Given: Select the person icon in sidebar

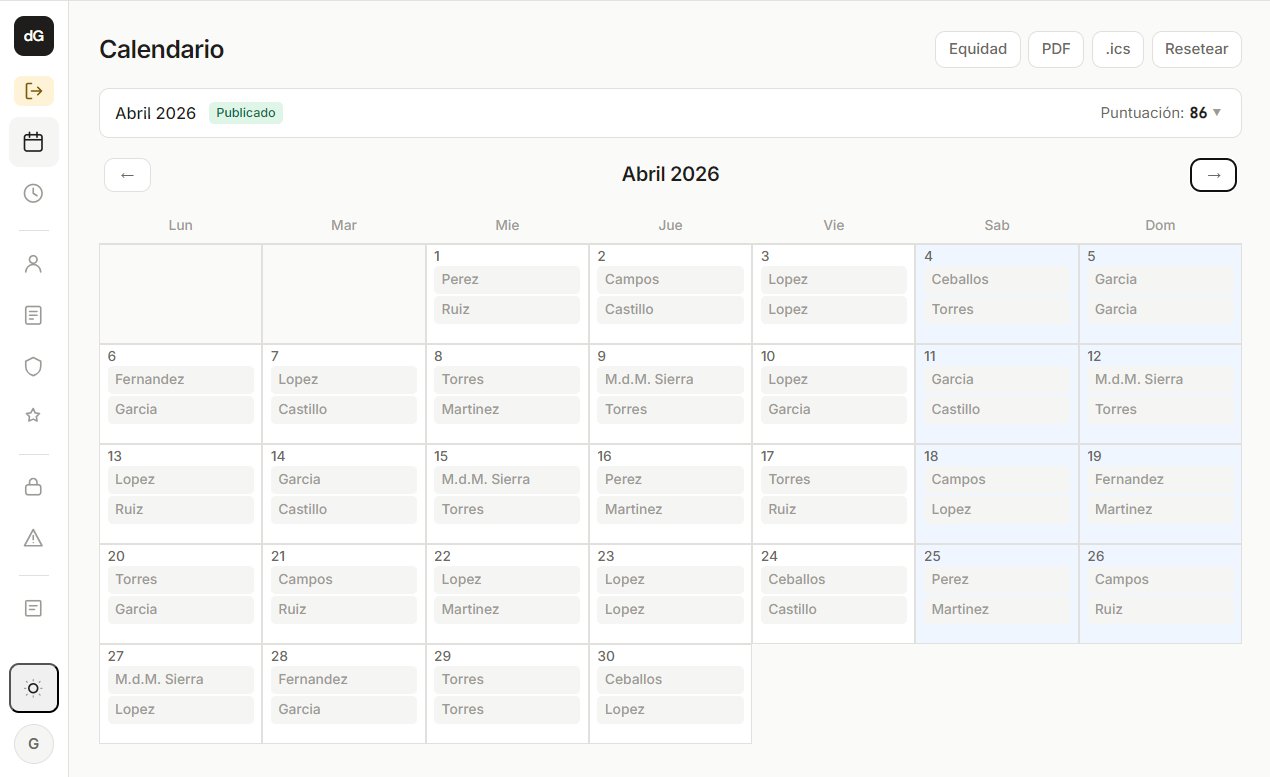Looking at the screenshot, I should click(34, 264).
